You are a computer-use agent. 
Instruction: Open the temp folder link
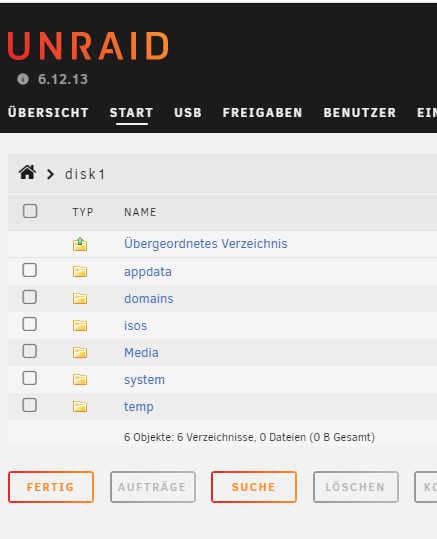[x=139, y=407]
